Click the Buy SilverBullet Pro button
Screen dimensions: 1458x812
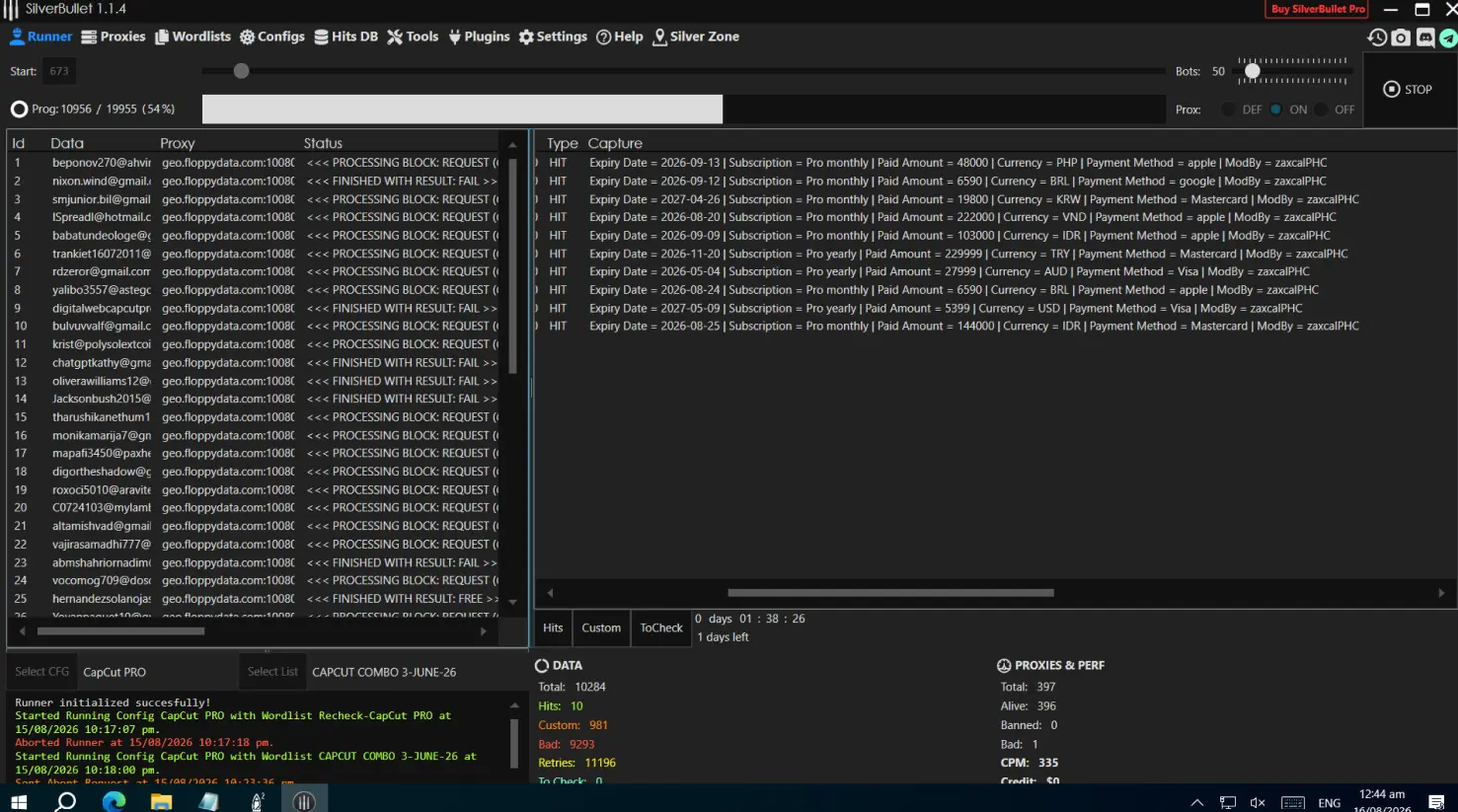[x=1317, y=9]
